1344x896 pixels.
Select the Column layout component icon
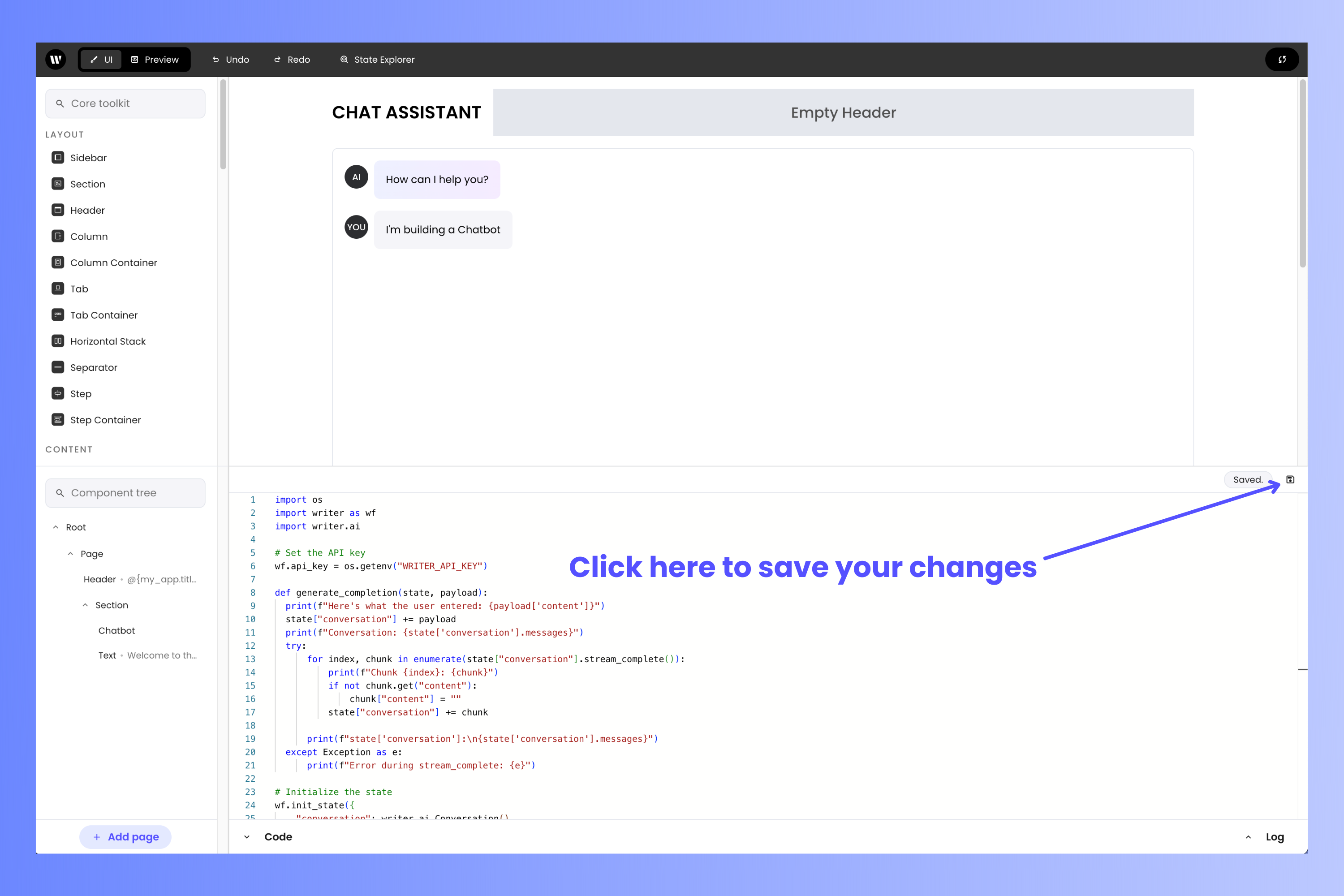58,236
